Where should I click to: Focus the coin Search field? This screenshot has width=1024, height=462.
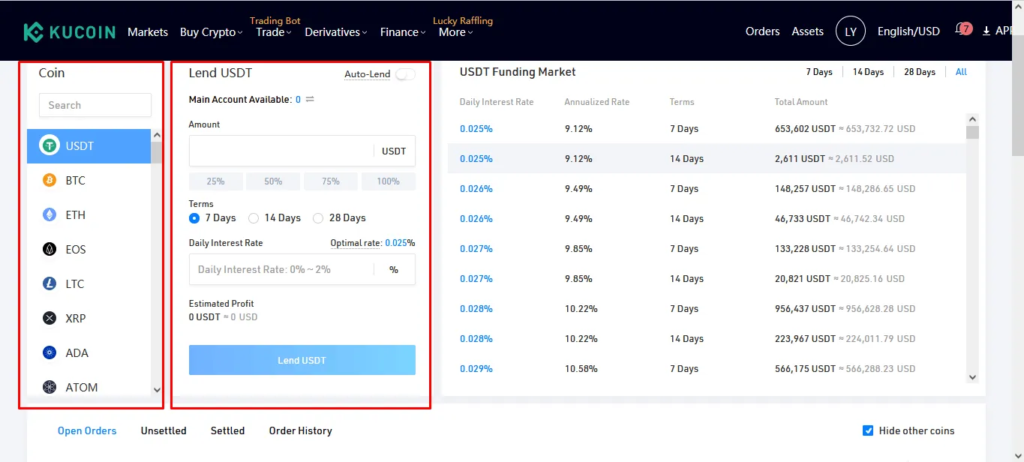click(95, 105)
